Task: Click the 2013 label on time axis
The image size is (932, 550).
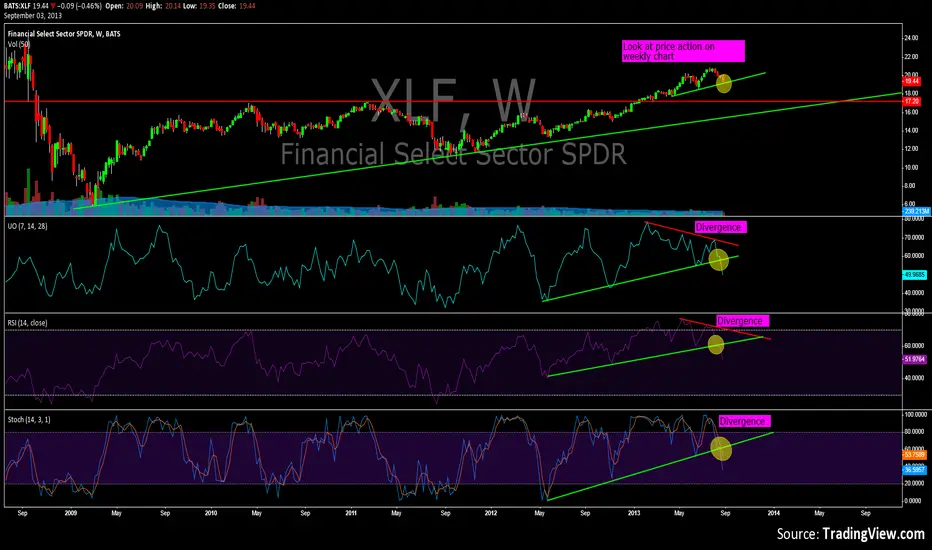Action: (634, 513)
